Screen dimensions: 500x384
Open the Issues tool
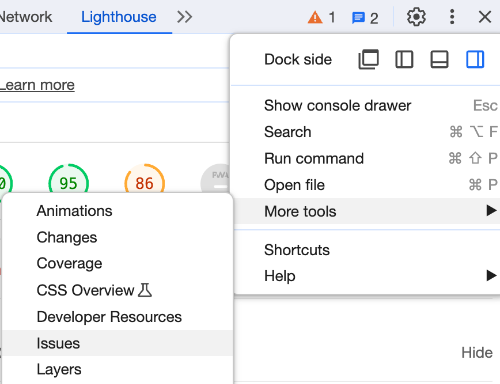[x=117, y=343]
